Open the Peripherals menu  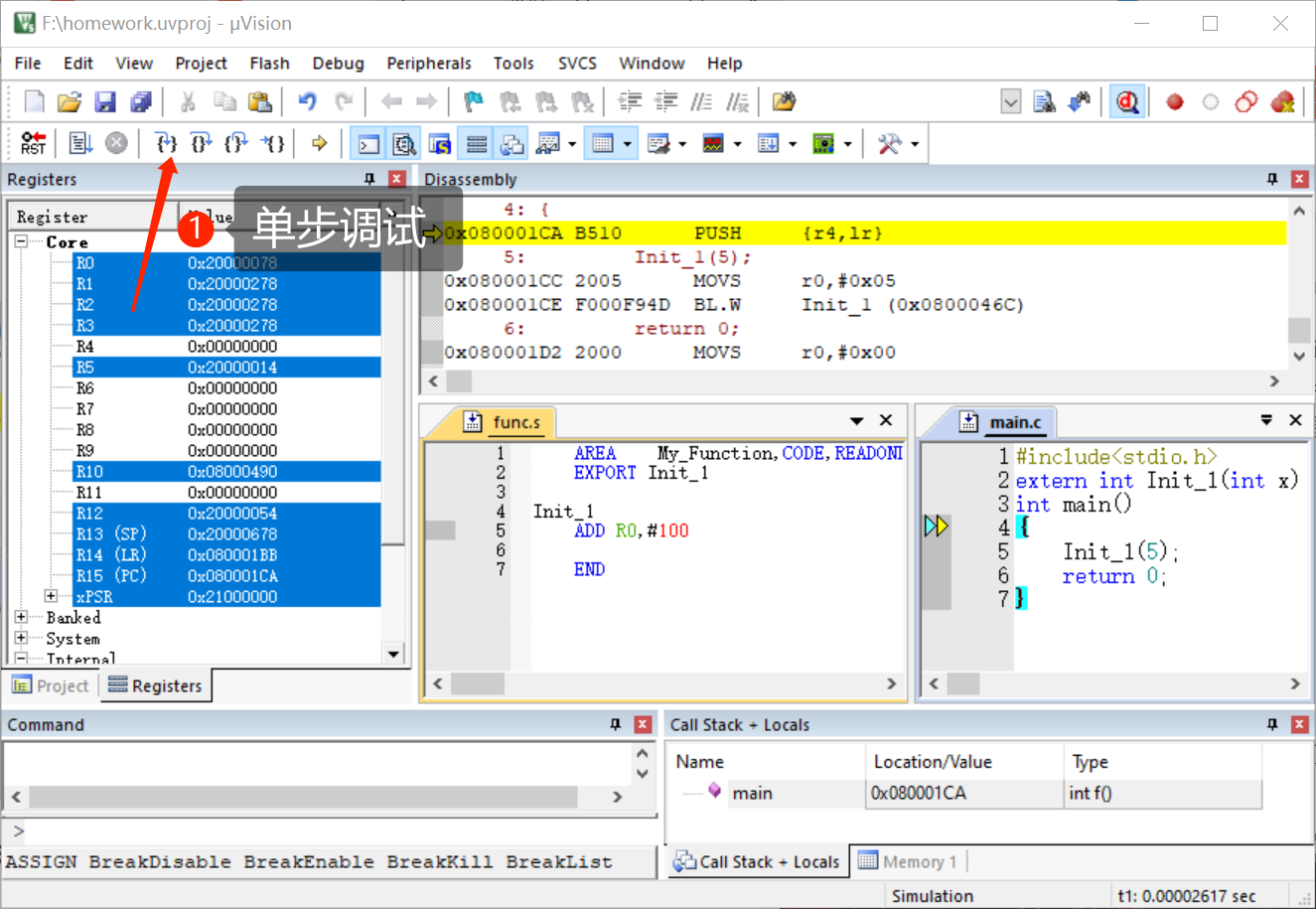click(x=429, y=63)
